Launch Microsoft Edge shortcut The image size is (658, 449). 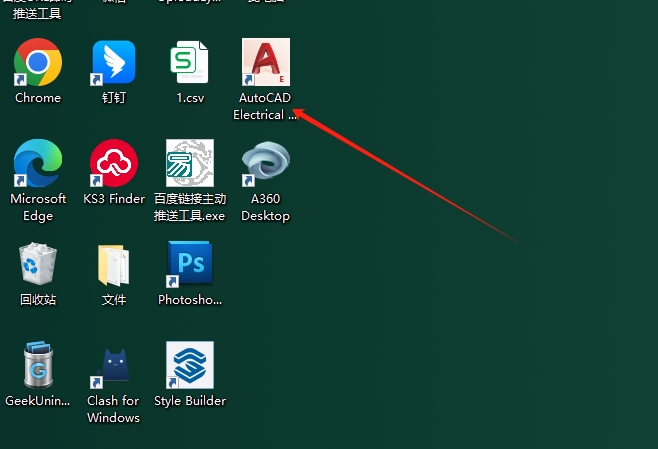(38, 163)
